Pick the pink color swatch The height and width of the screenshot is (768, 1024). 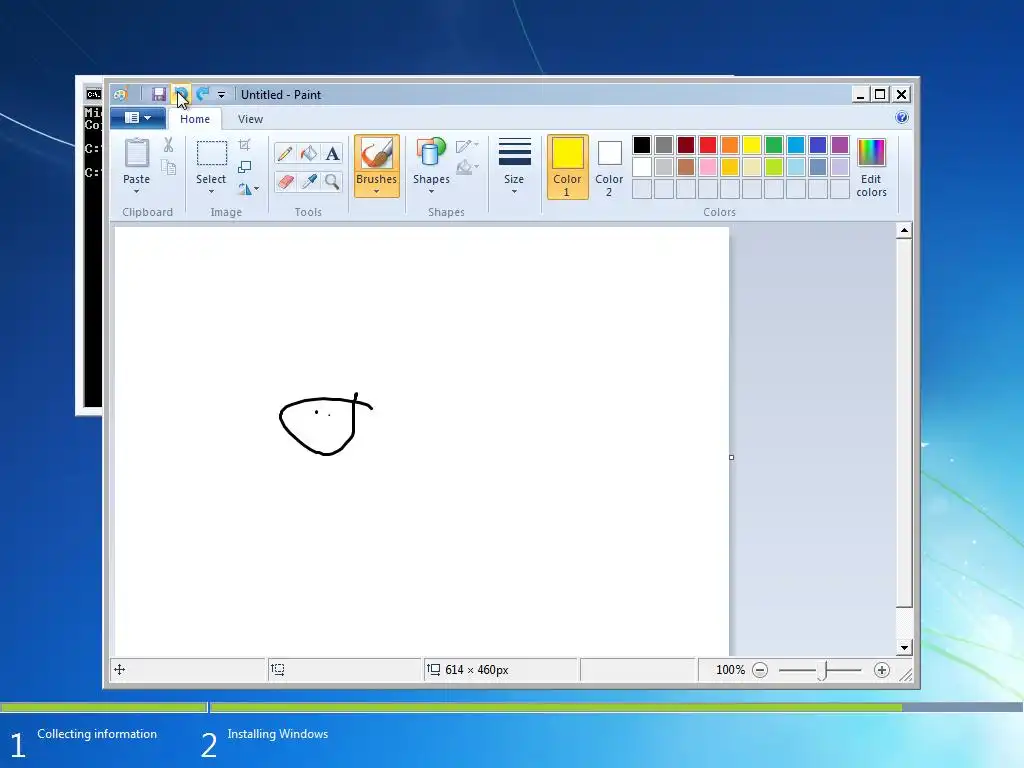pos(708,167)
